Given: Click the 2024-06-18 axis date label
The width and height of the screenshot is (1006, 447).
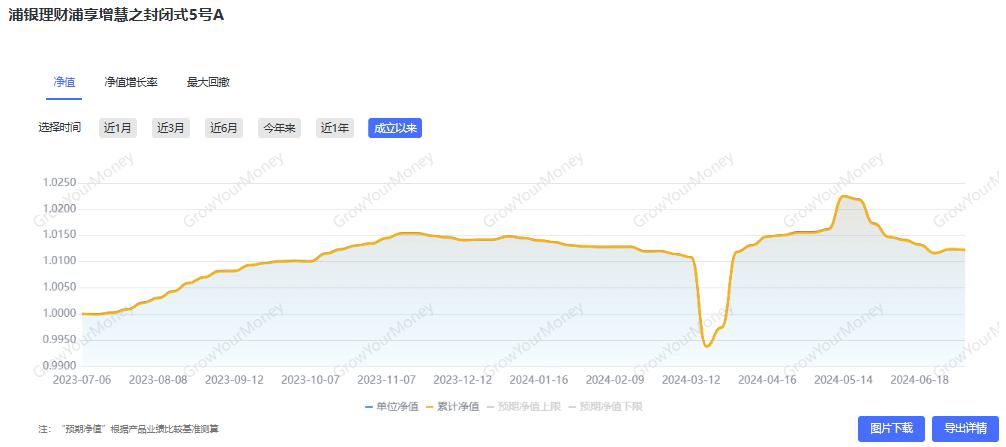Looking at the screenshot, I should pos(919,380).
